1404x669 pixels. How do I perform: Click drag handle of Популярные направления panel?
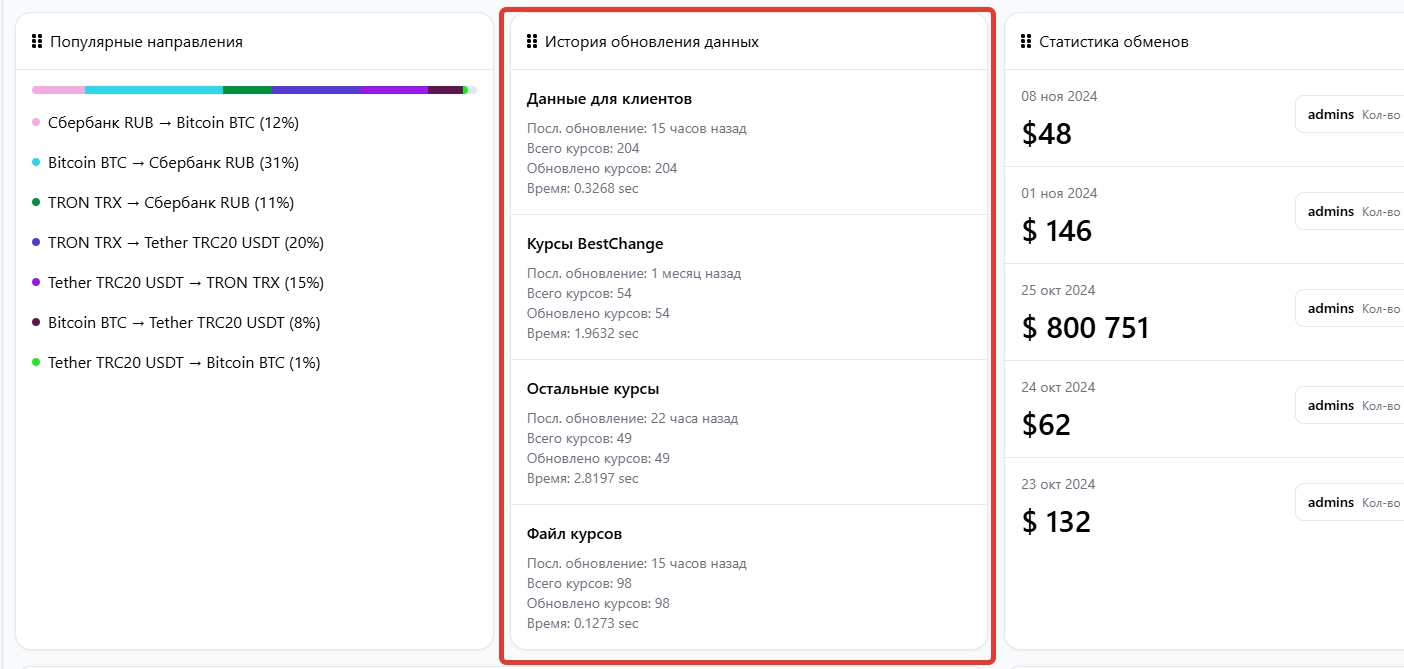[37, 41]
